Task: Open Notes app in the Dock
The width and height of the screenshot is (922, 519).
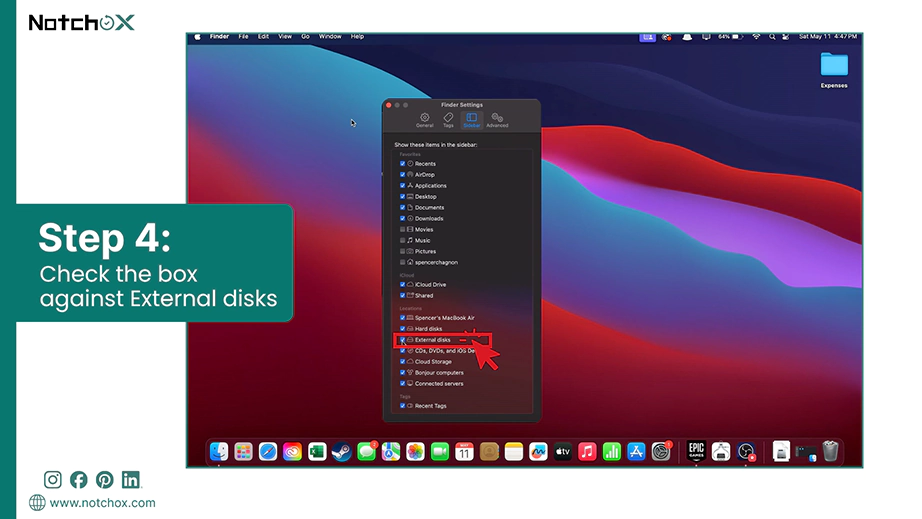Action: (x=513, y=451)
